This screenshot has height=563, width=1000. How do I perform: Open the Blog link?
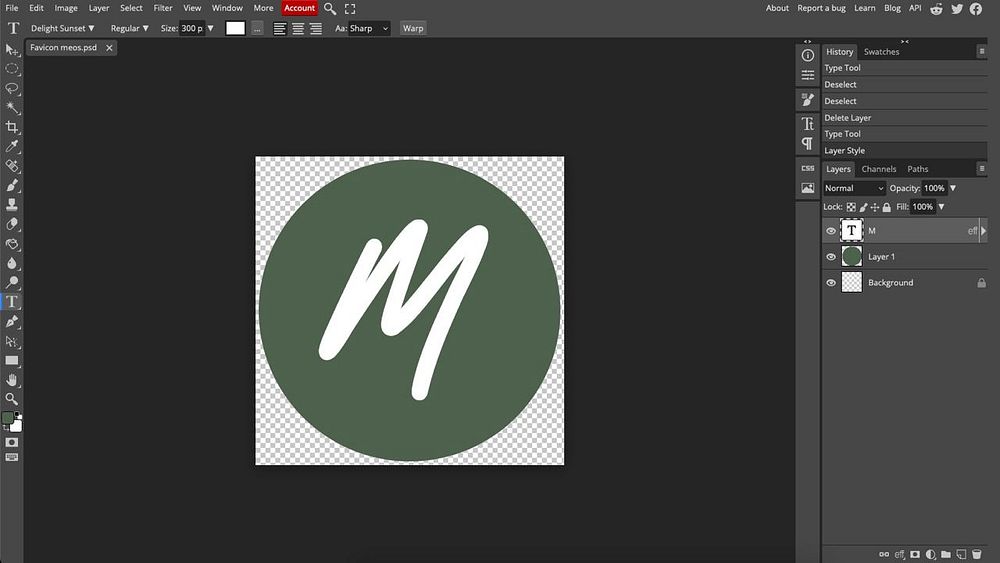coord(892,8)
